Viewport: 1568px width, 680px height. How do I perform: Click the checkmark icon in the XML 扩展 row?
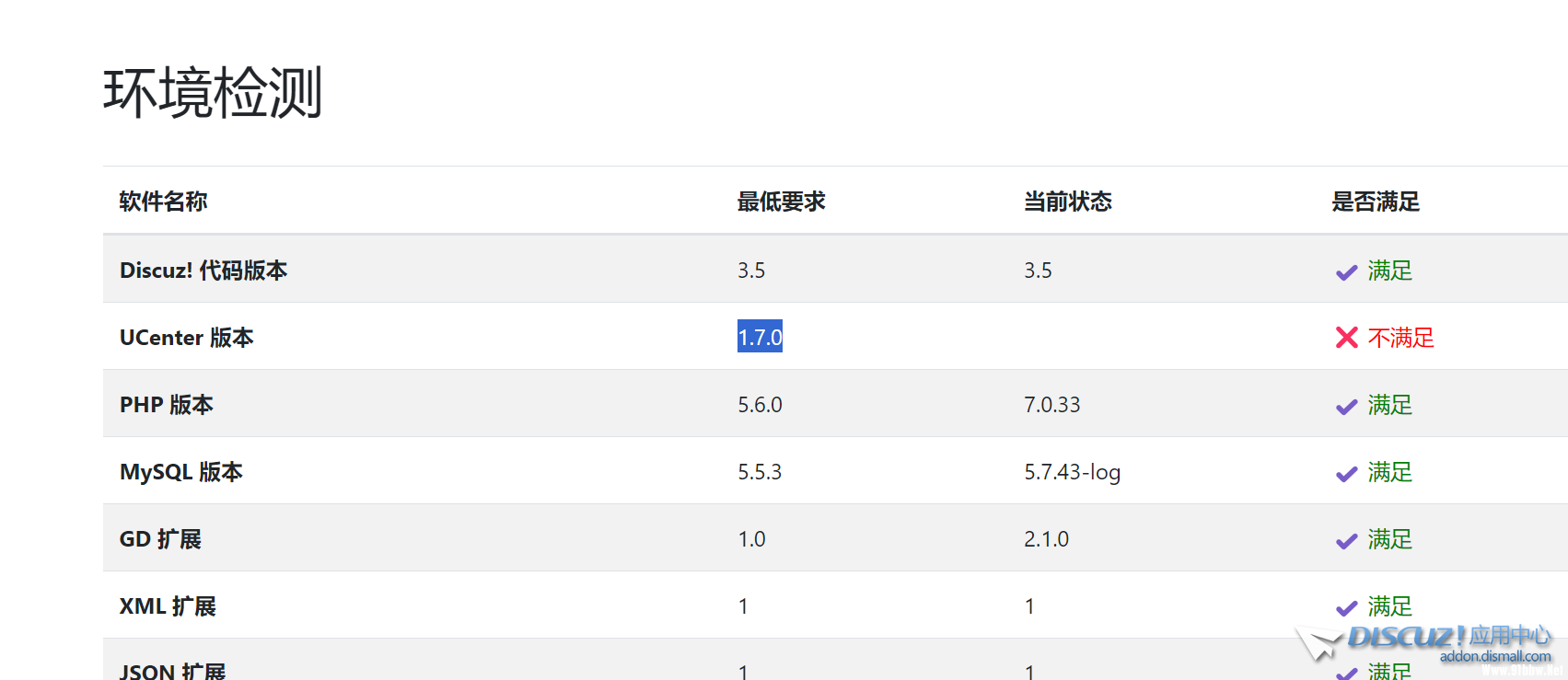1346,608
